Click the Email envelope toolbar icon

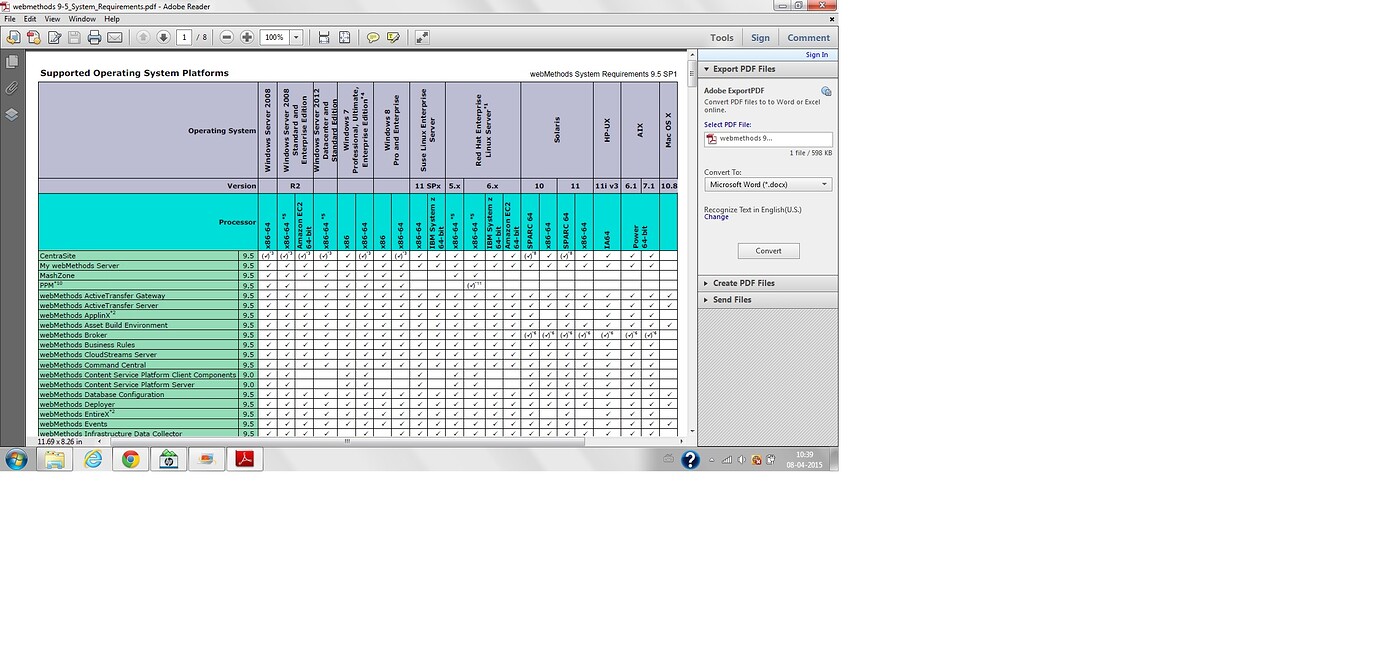115,37
